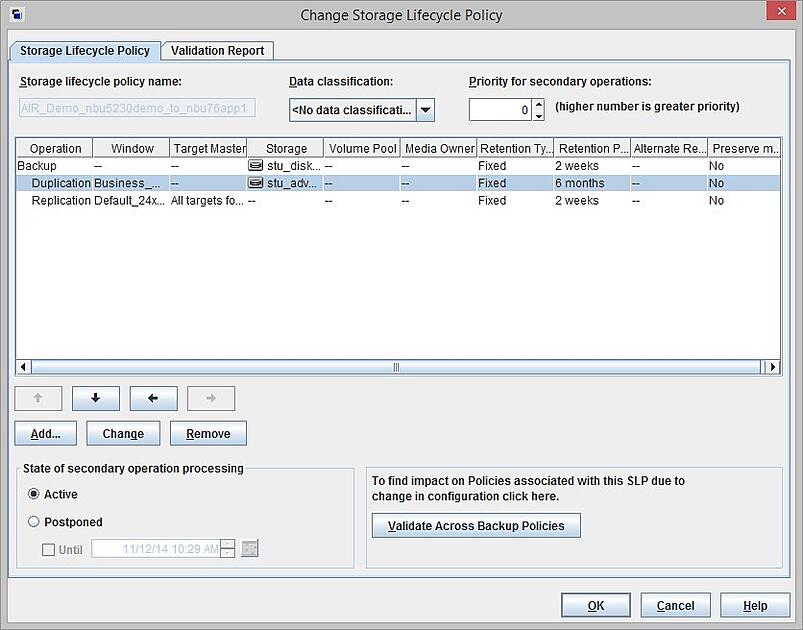Confirm changes with the OK button
This screenshot has width=803, height=630.
(595, 604)
